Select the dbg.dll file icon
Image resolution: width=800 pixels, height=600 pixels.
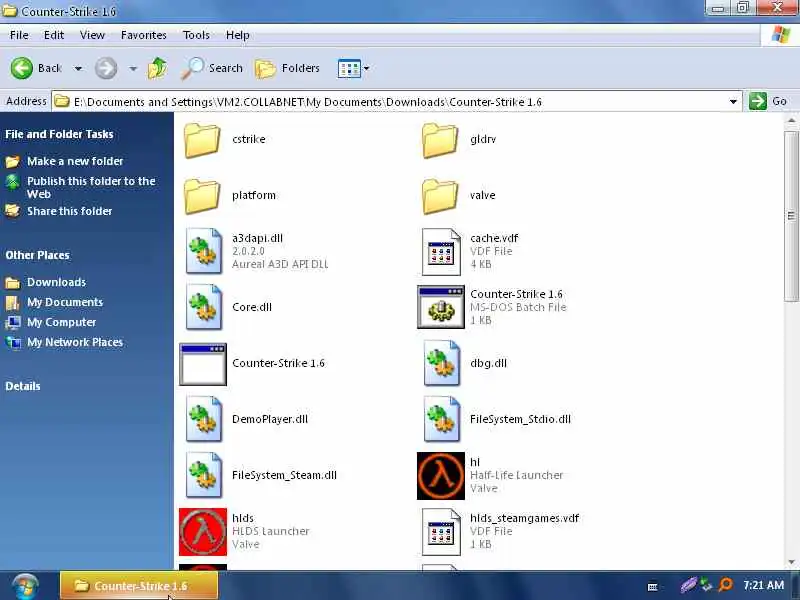point(442,363)
